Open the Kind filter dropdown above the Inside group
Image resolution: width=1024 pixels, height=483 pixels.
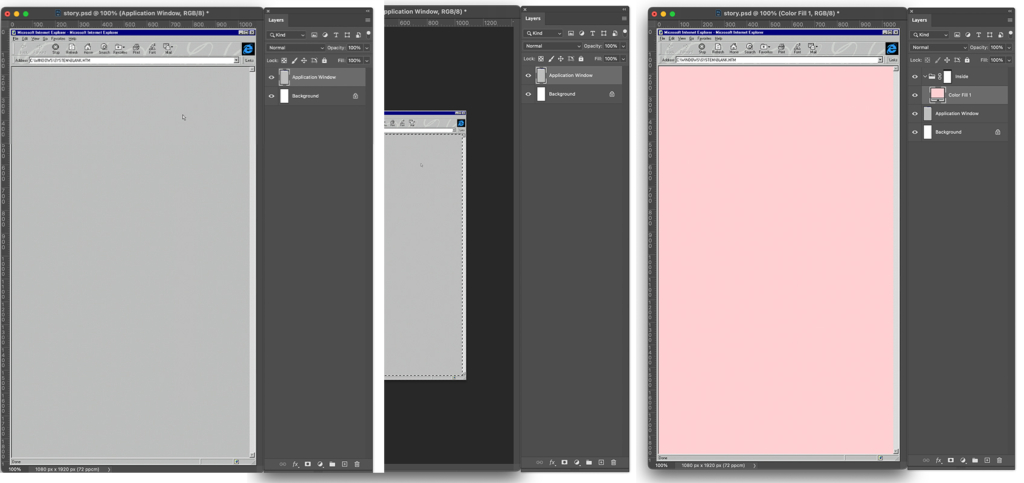tap(929, 35)
